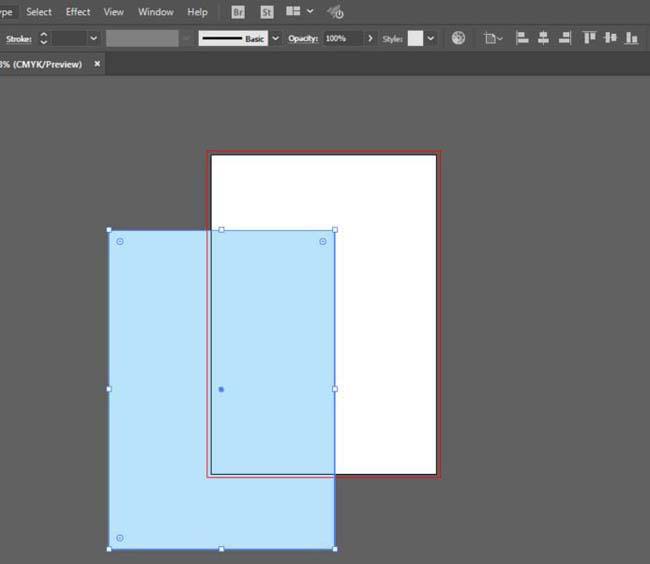Click the vertical align top icon

tap(589, 38)
